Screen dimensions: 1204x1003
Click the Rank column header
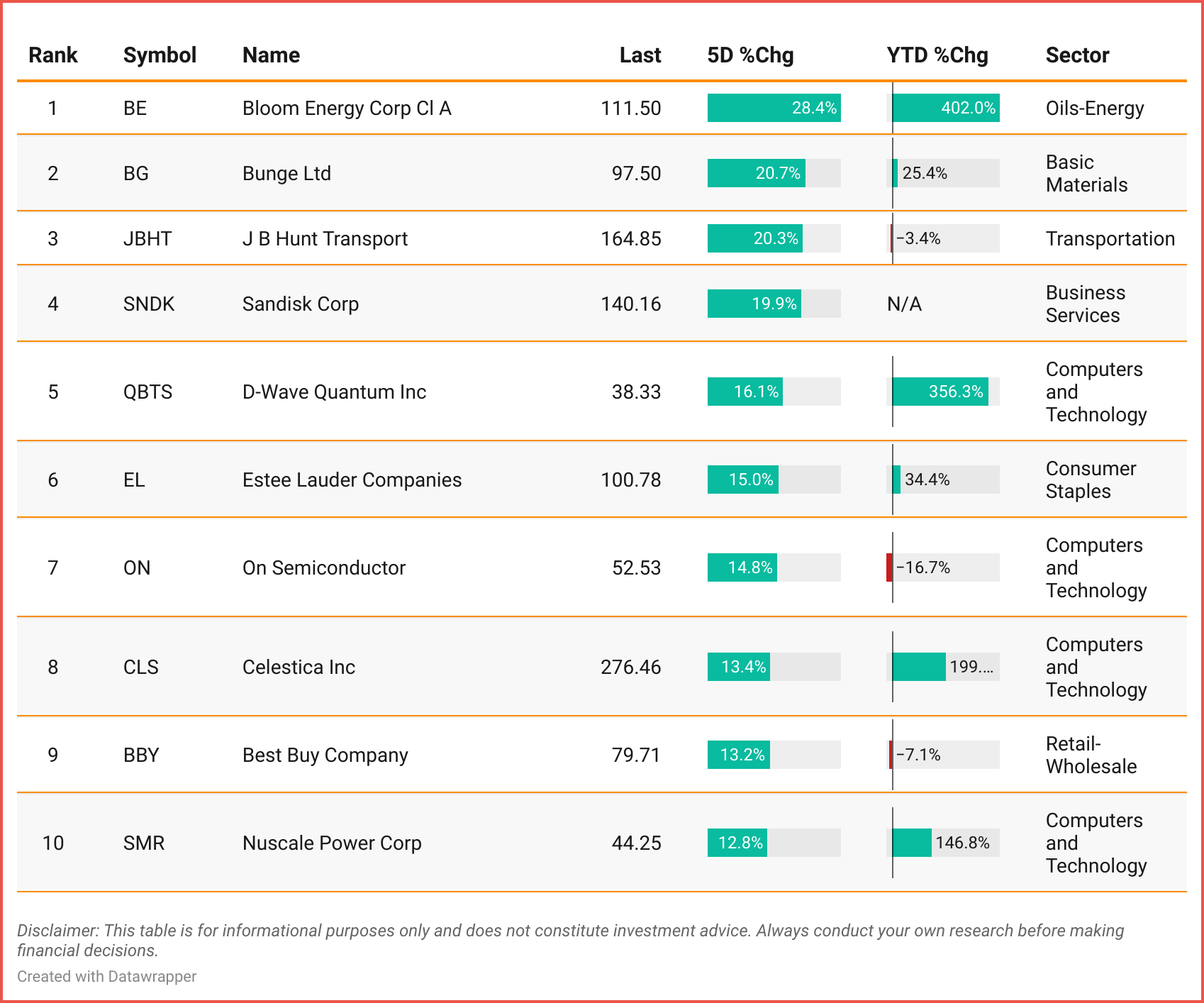[52, 55]
